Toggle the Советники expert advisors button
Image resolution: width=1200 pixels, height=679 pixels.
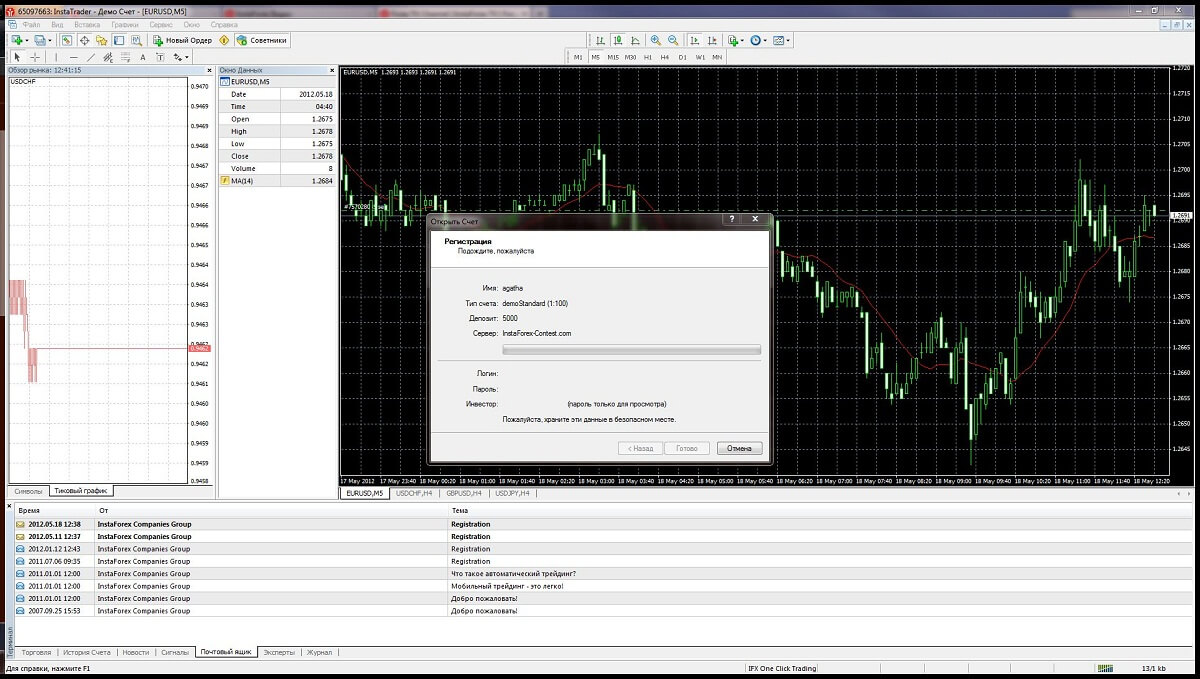coord(260,41)
